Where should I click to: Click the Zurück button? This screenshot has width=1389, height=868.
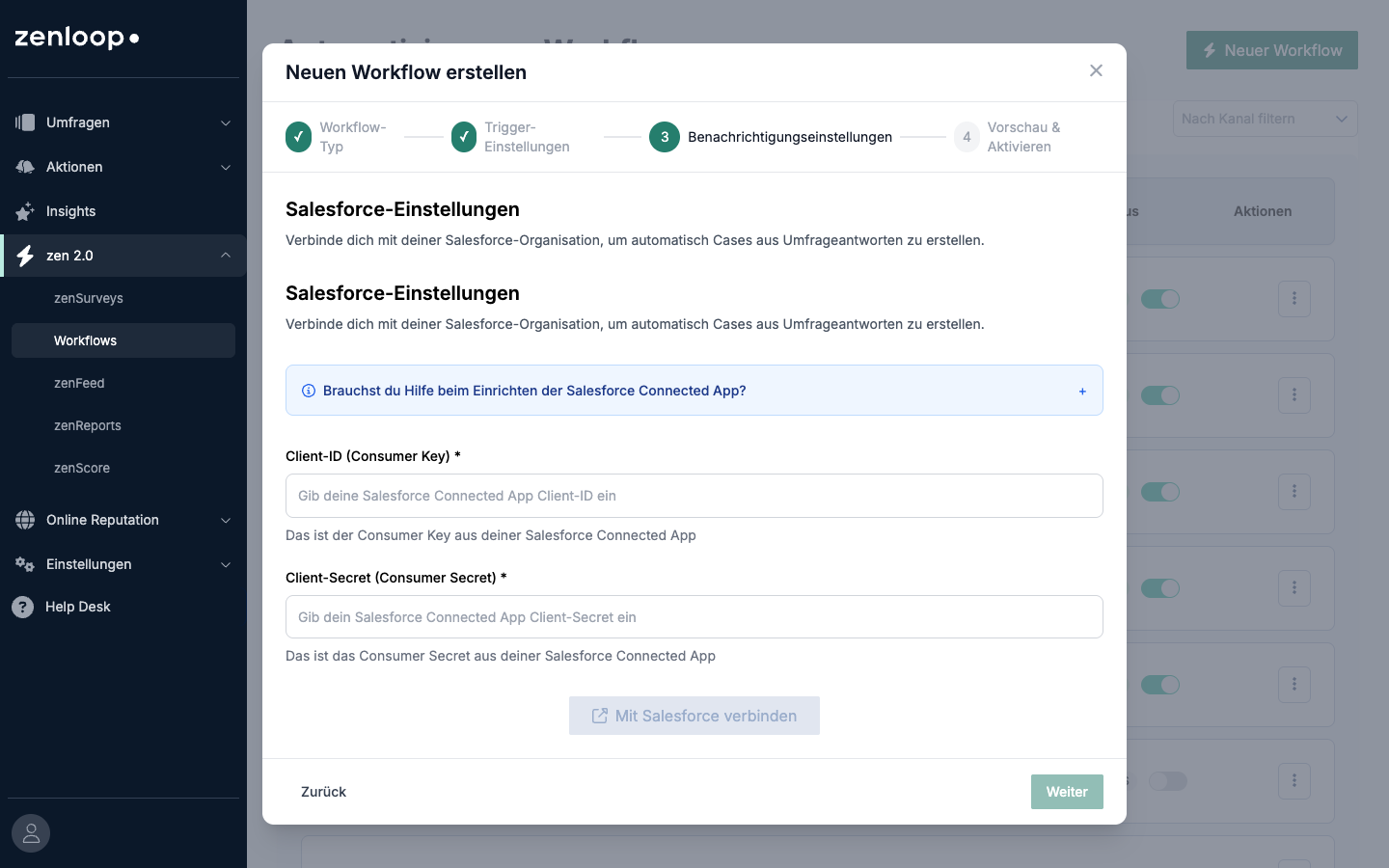[323, 792]
